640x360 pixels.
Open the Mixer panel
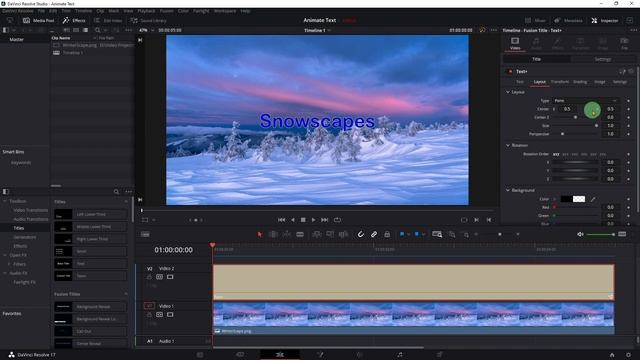click(535, 20)
